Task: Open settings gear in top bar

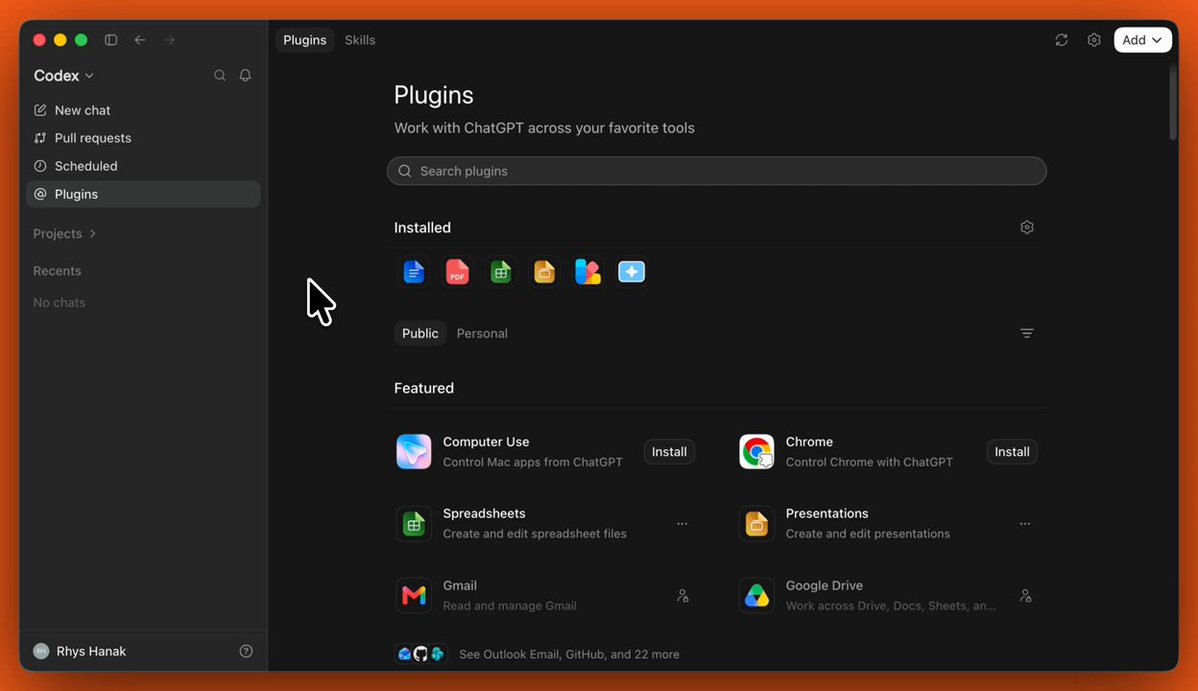Action: pyautogui.click(x=1094, y=40)
